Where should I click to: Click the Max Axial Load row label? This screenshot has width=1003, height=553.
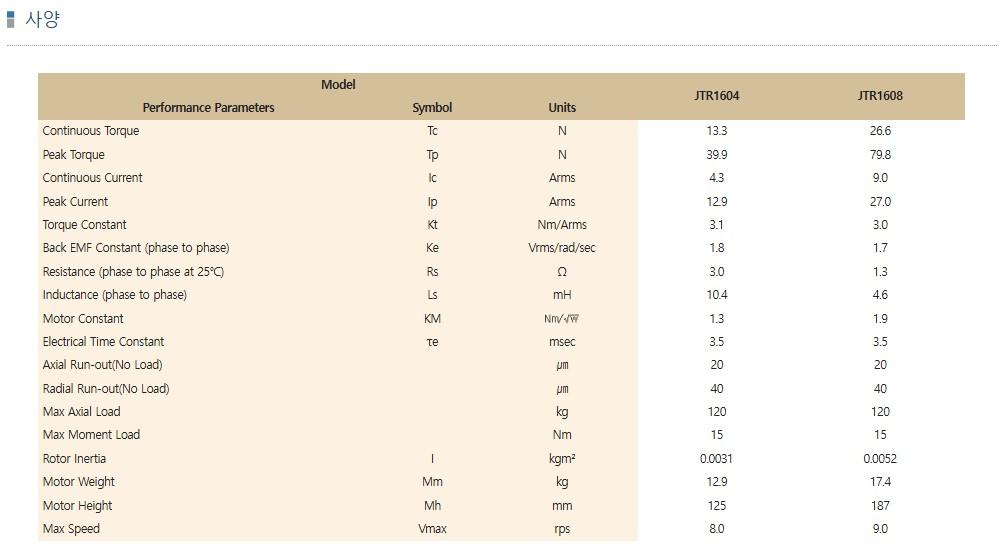coord(81,412)
